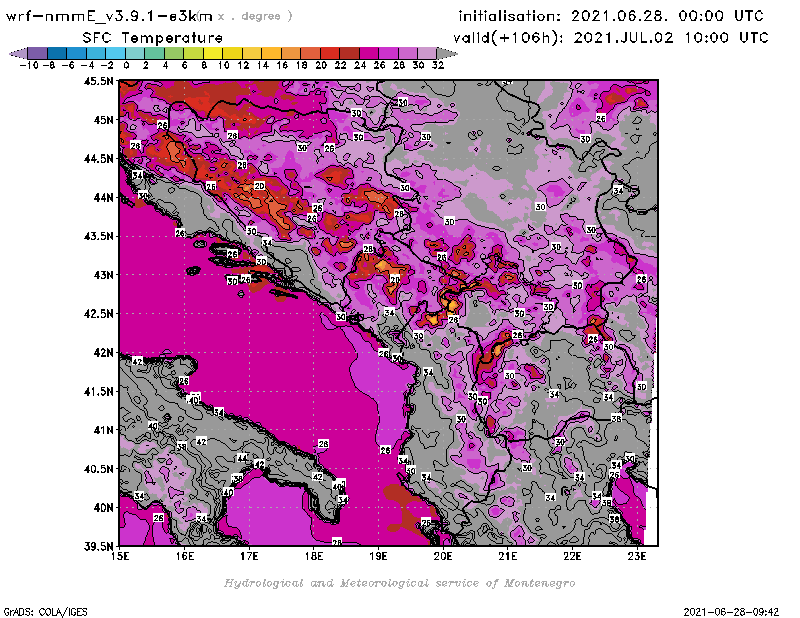Screen dimensions: 800x618
Task: Click the 20E longitude label
Action: point(443,556)
